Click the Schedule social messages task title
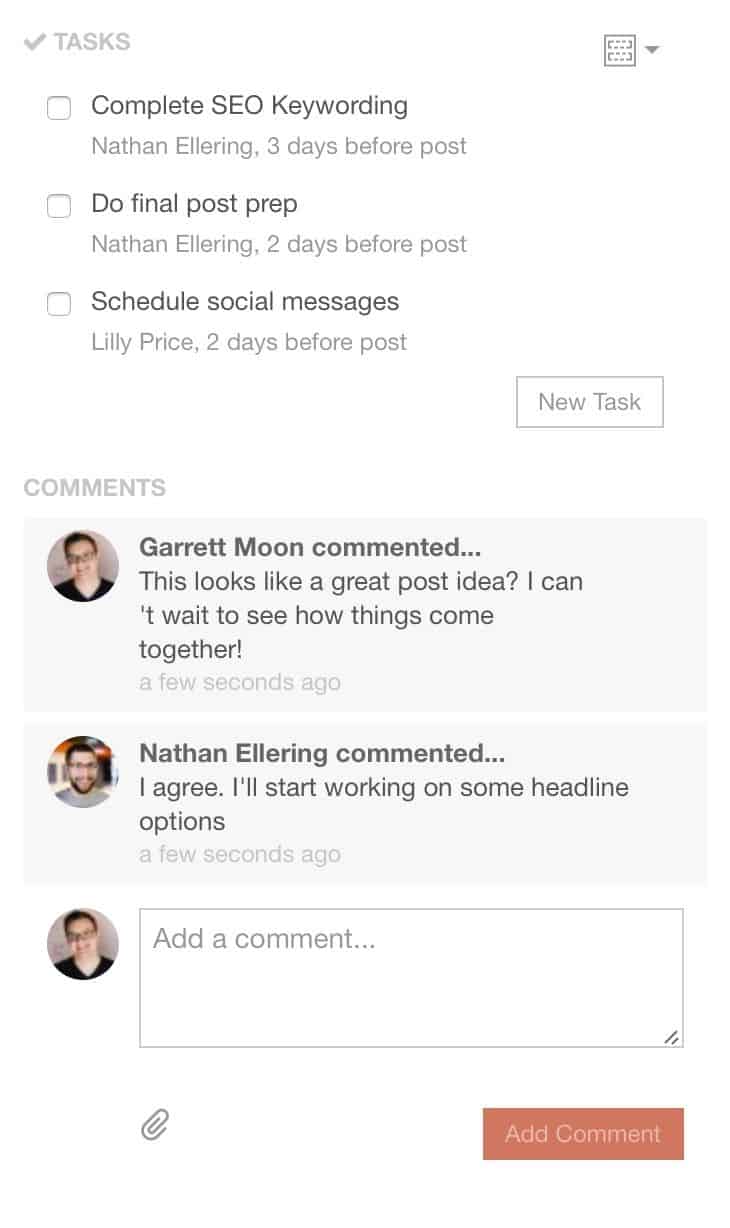Viewport: 730px width, 1228px height. click(245, 301)
